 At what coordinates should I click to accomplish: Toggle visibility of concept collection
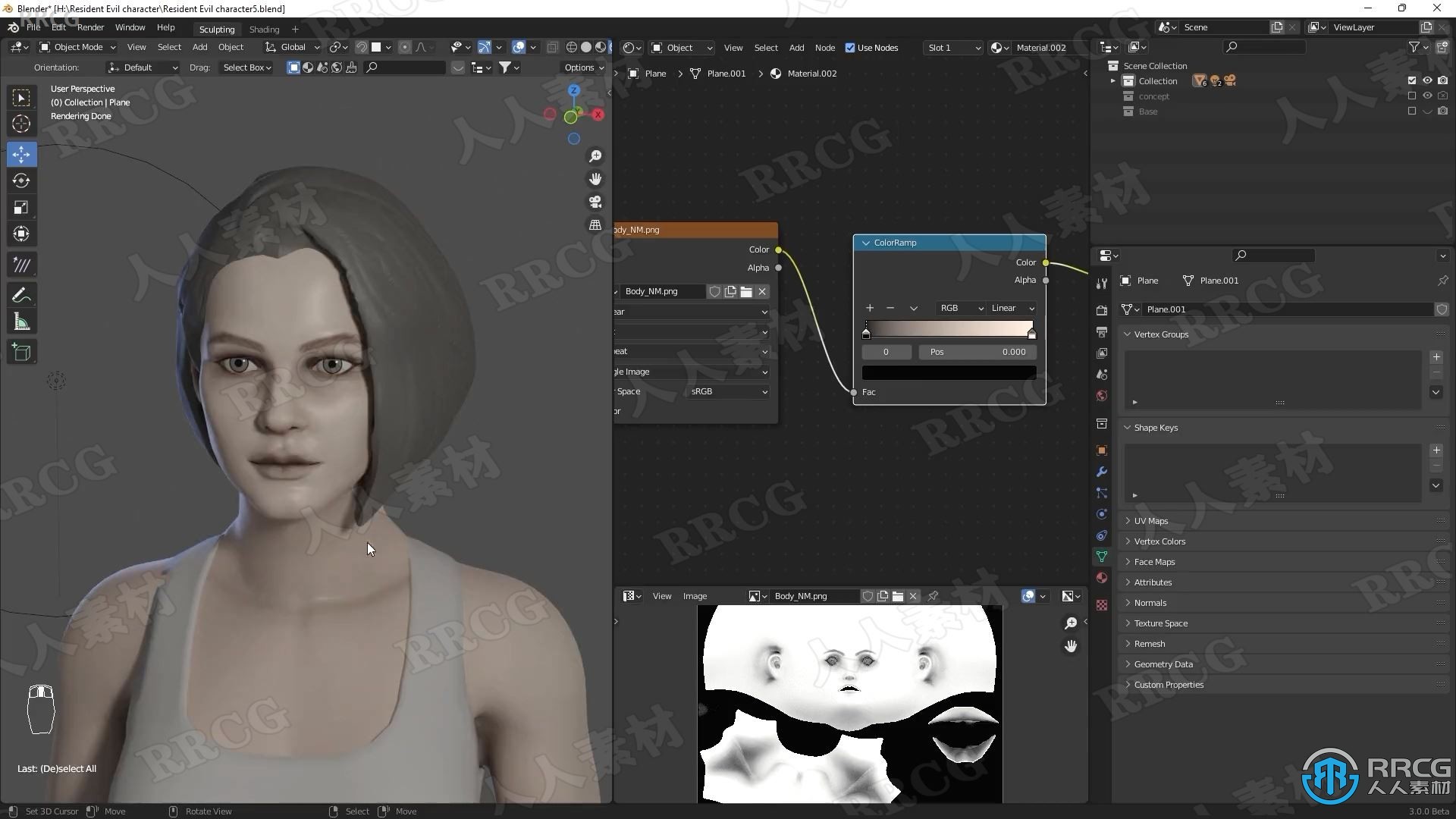coord(1427,95)
